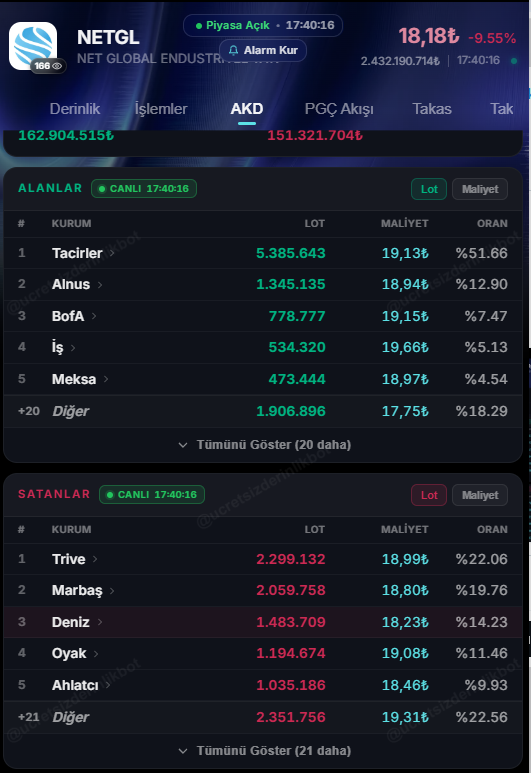Screen dimensions: 531x773
Task: Click Deniz lot value 1.483.709
Action: tap(290, 622)
